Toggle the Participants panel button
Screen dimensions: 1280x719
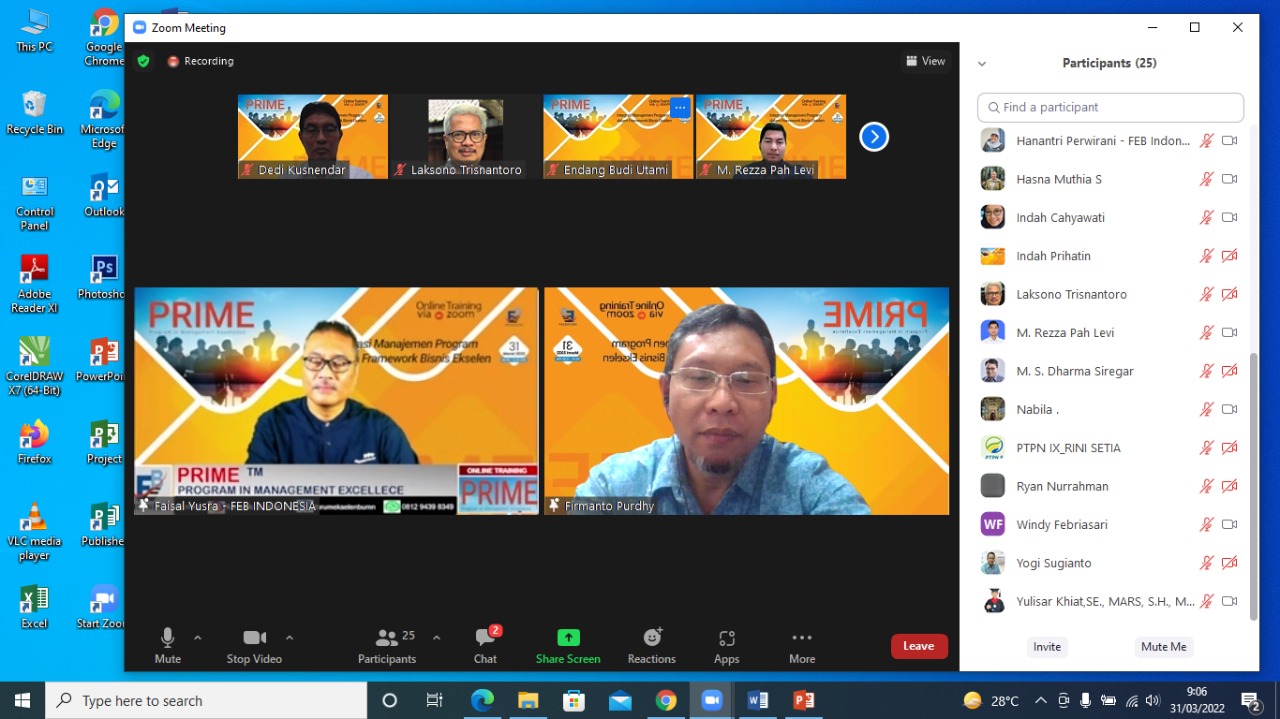click(x=387, y=645)
